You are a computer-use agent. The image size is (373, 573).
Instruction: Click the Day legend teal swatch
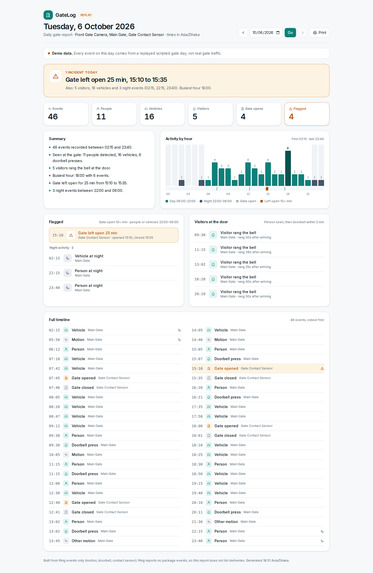[167, 201]
